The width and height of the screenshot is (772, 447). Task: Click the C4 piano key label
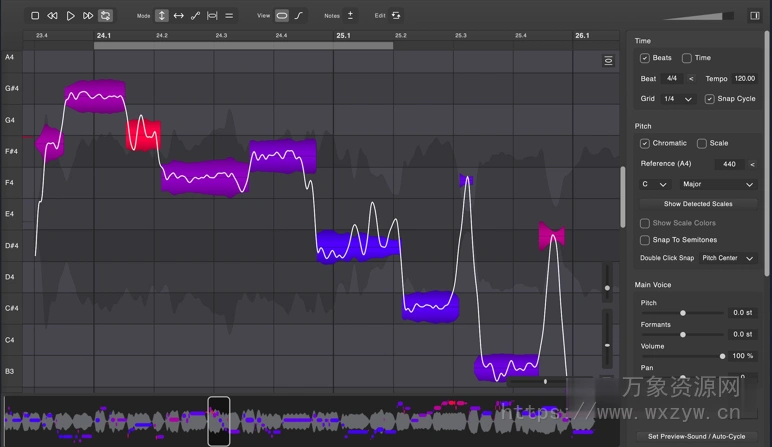(x=9, y=340)
